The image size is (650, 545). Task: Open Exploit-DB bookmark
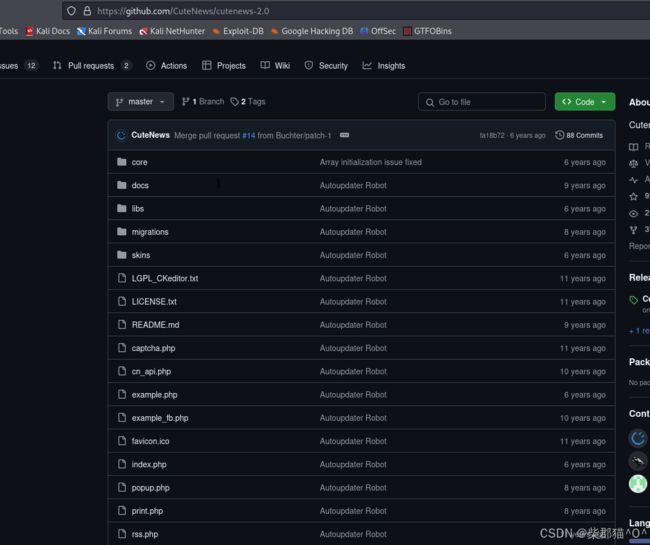coord(238,31)
